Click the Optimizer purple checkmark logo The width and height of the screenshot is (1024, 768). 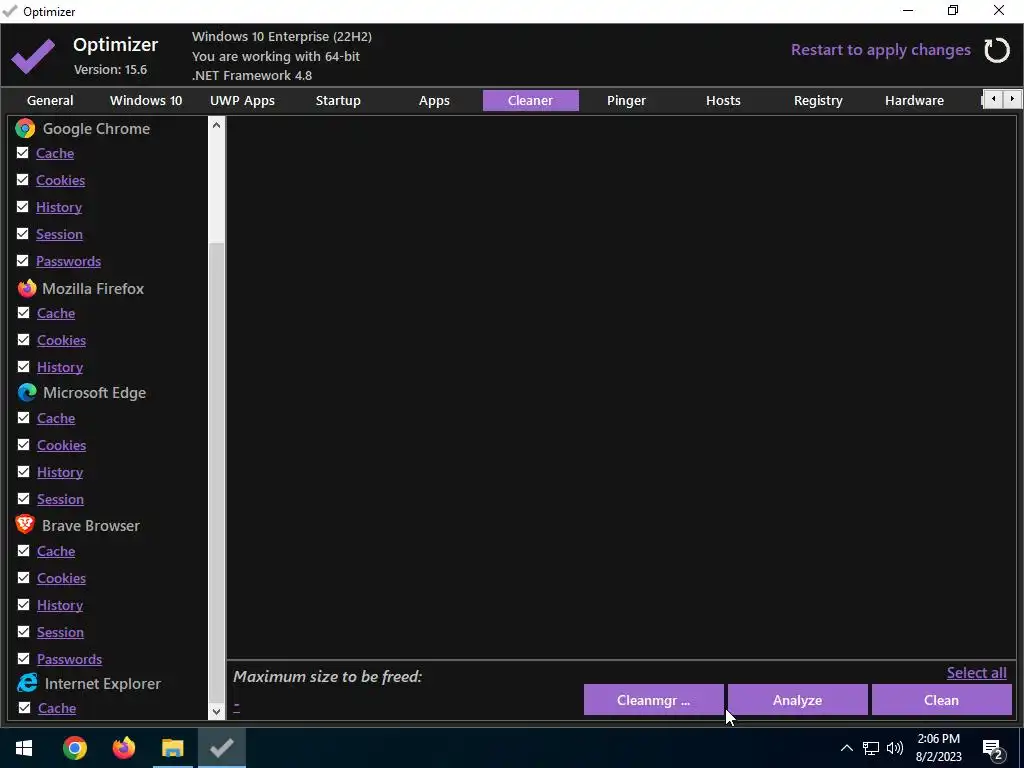33,56
